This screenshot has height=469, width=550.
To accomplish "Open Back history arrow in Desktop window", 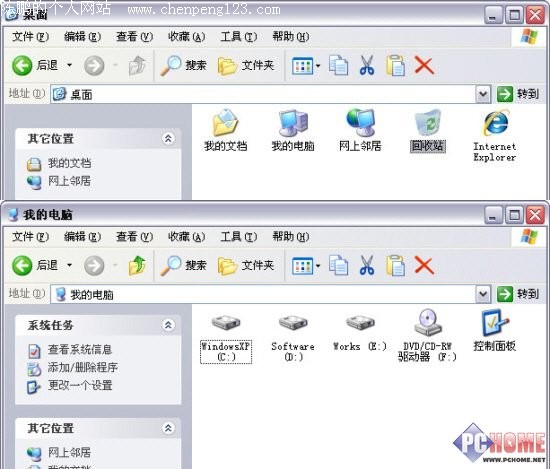I will pyautogui.click(x=69, y=65).
